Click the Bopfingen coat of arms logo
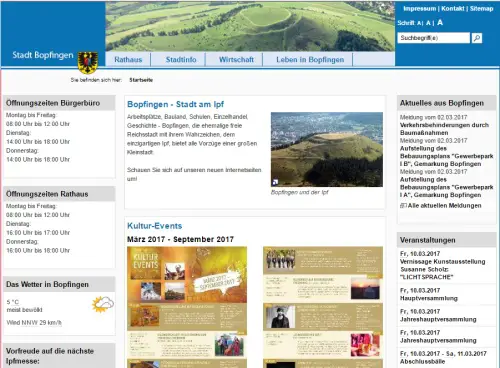This screenshot has height=368, width=500. pos(88,62)
